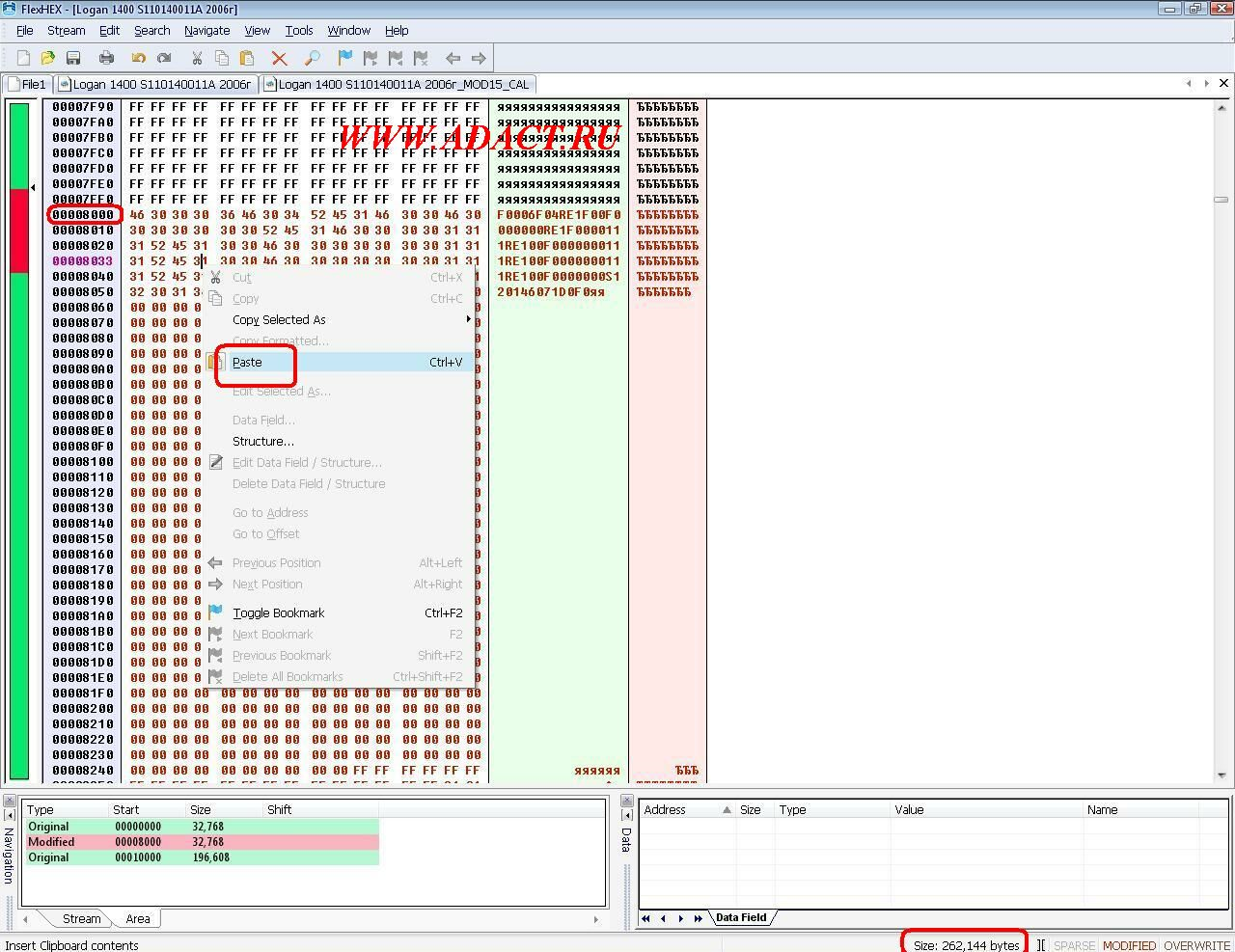Click the Paste clipboard toolbar icon
The image size is (1235, 952).
tap(247, 58)
